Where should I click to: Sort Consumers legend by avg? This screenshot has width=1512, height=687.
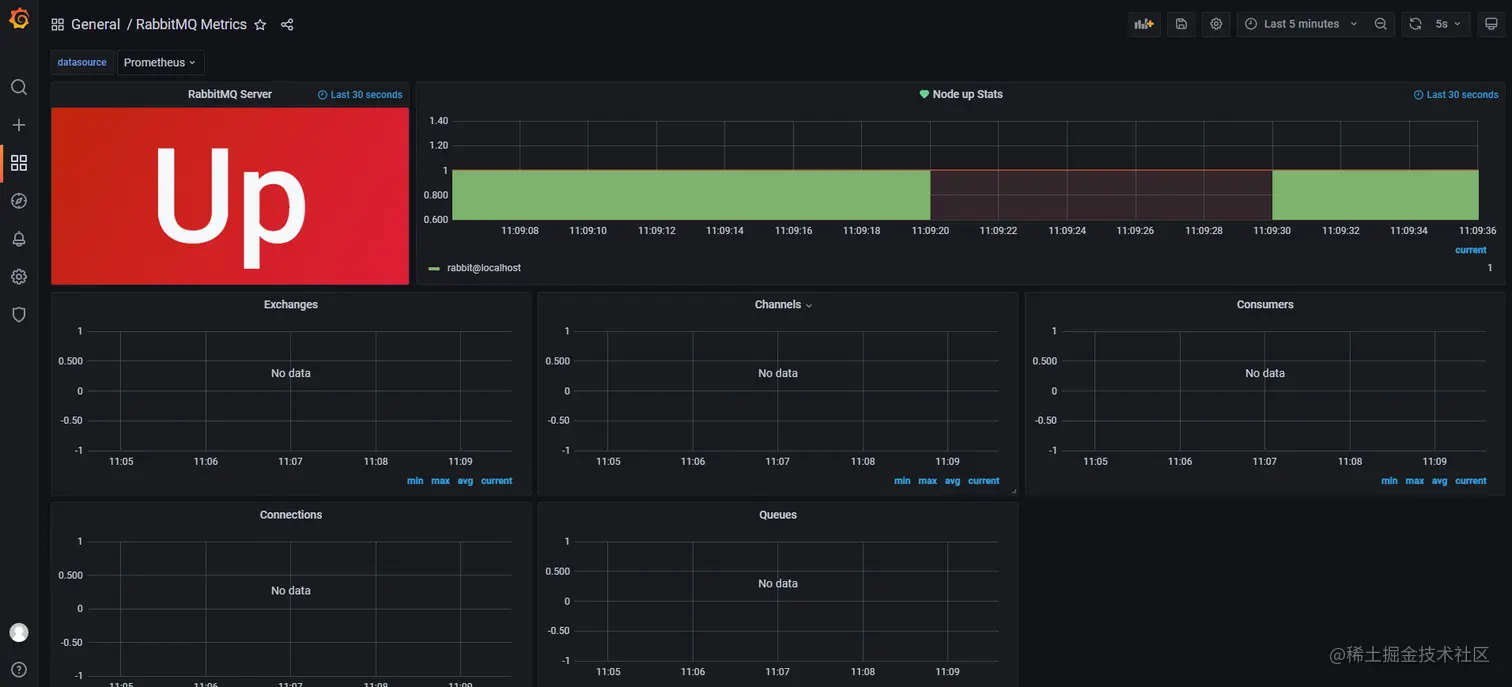pyautogui.click(x=1439, y=481)
